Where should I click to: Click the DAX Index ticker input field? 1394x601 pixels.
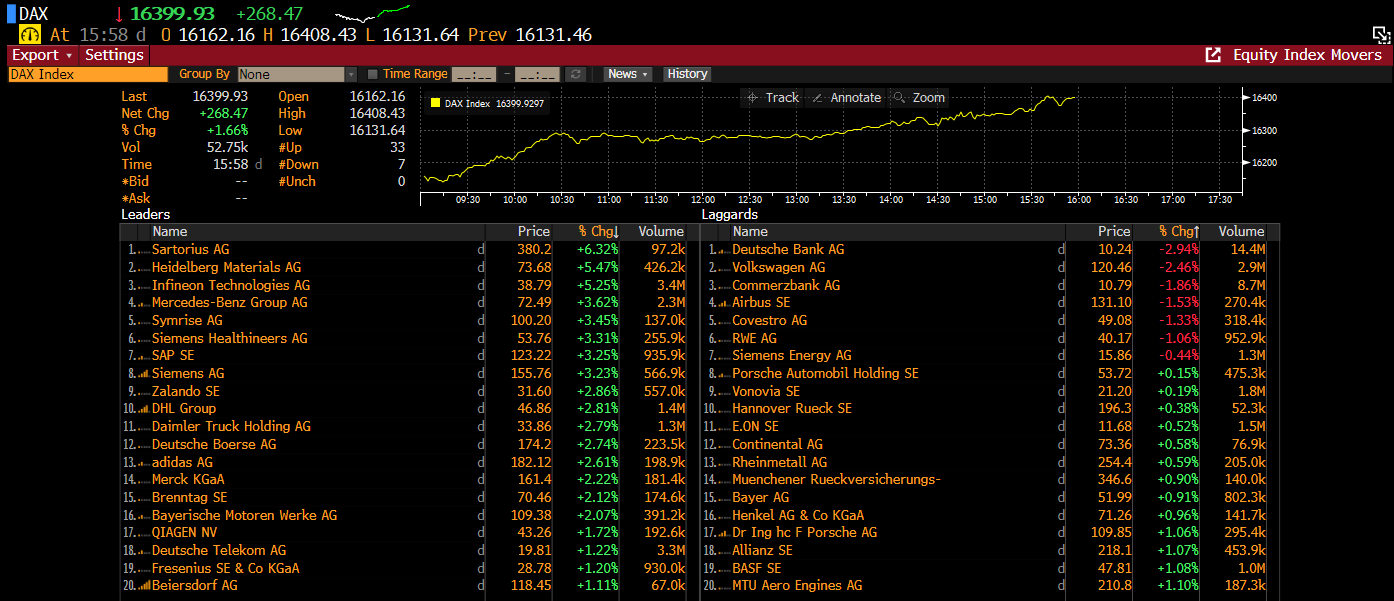(x=88, y=74)
